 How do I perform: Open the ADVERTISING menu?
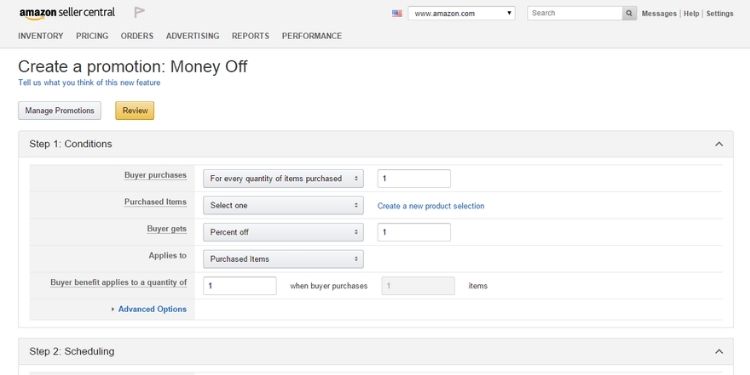pyautogui.click(x=193, y=36)
